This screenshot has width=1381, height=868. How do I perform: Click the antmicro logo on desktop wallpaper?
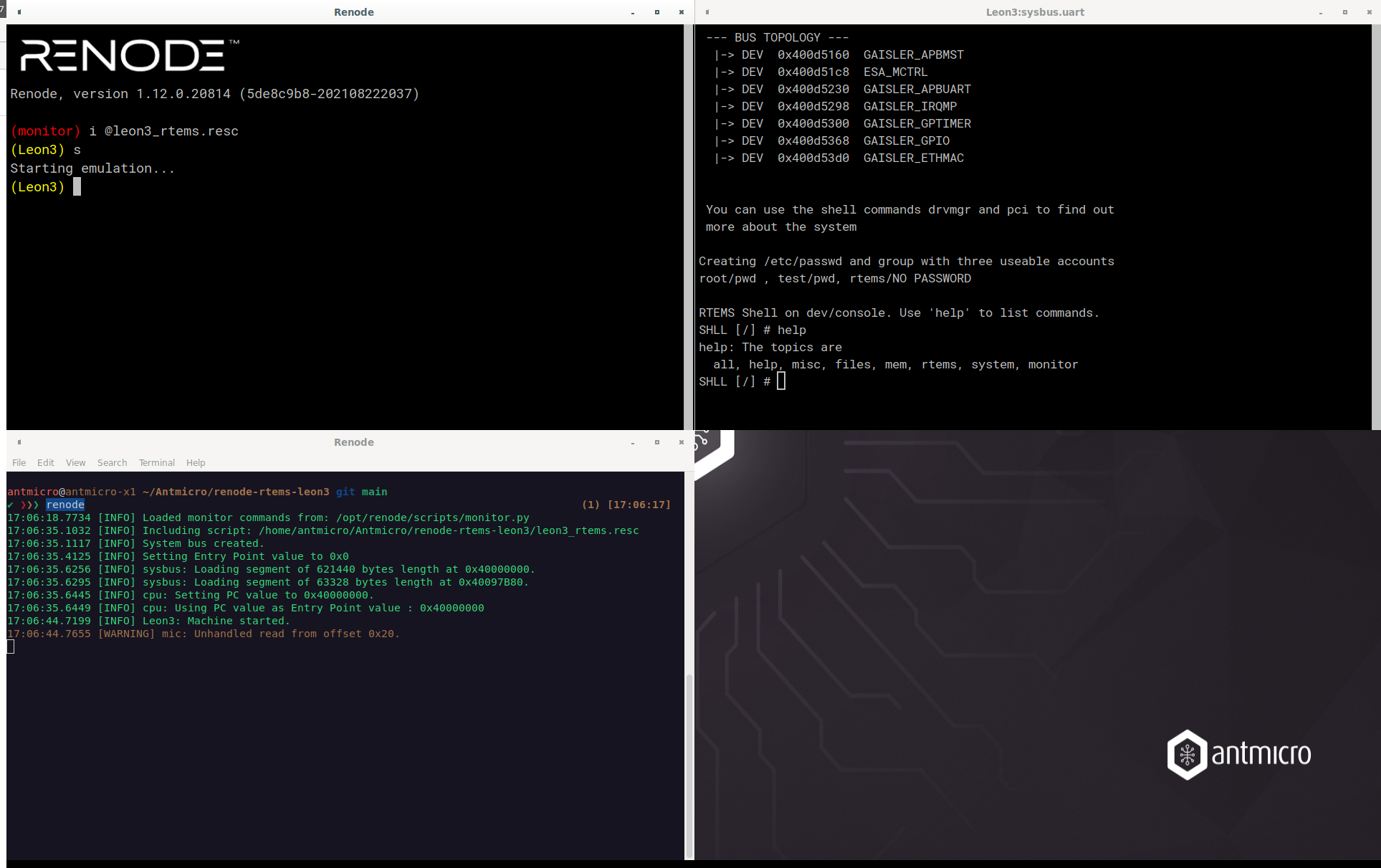[x=1239, y=754]
